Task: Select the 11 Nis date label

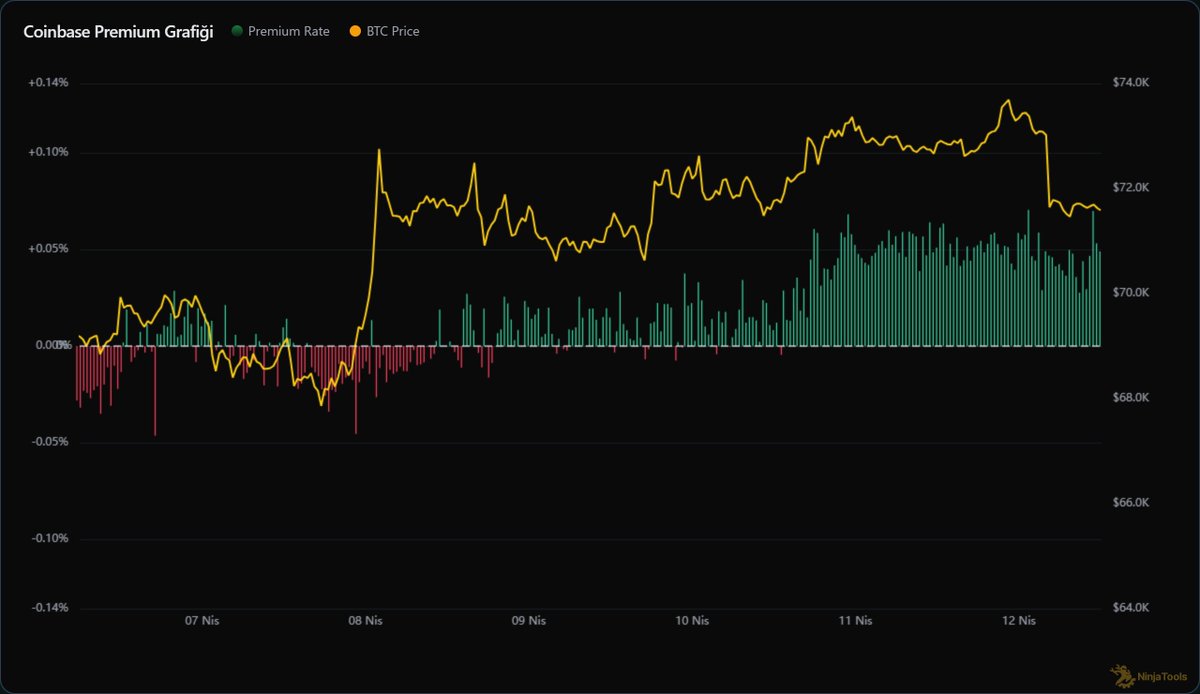Action: click(x=855, y=621)
